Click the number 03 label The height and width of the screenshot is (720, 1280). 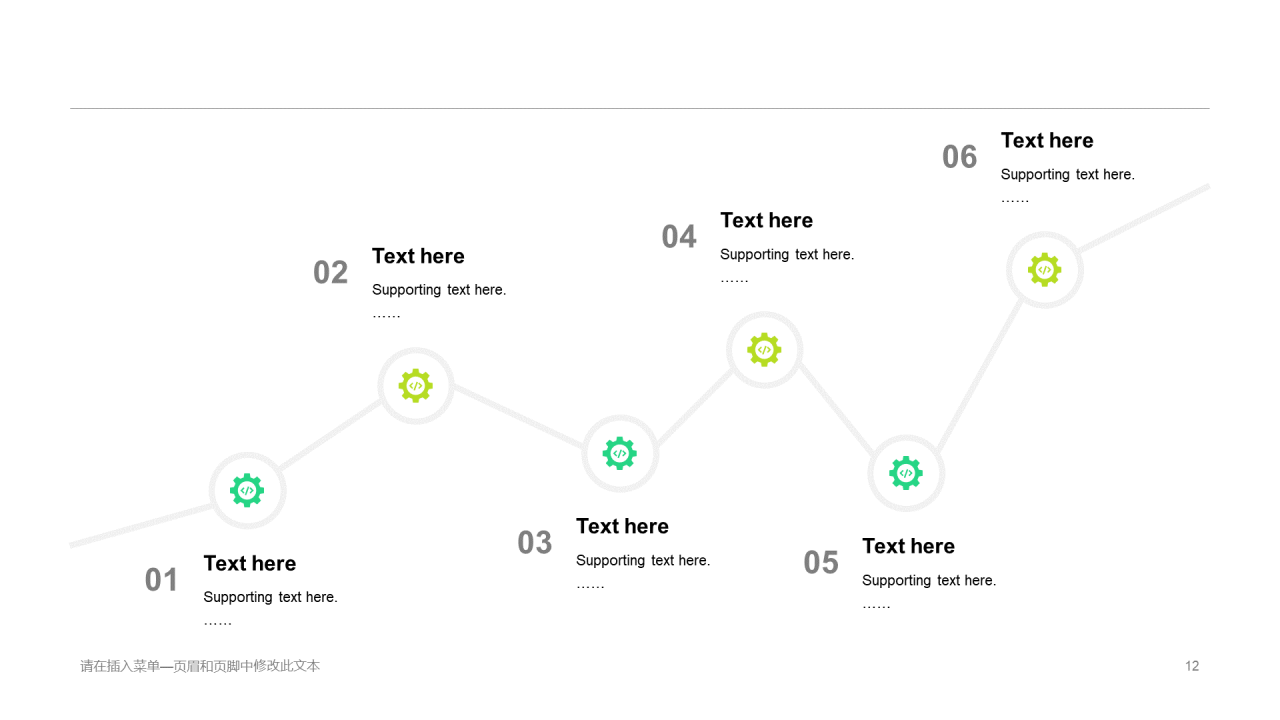[x=535, y=542]
